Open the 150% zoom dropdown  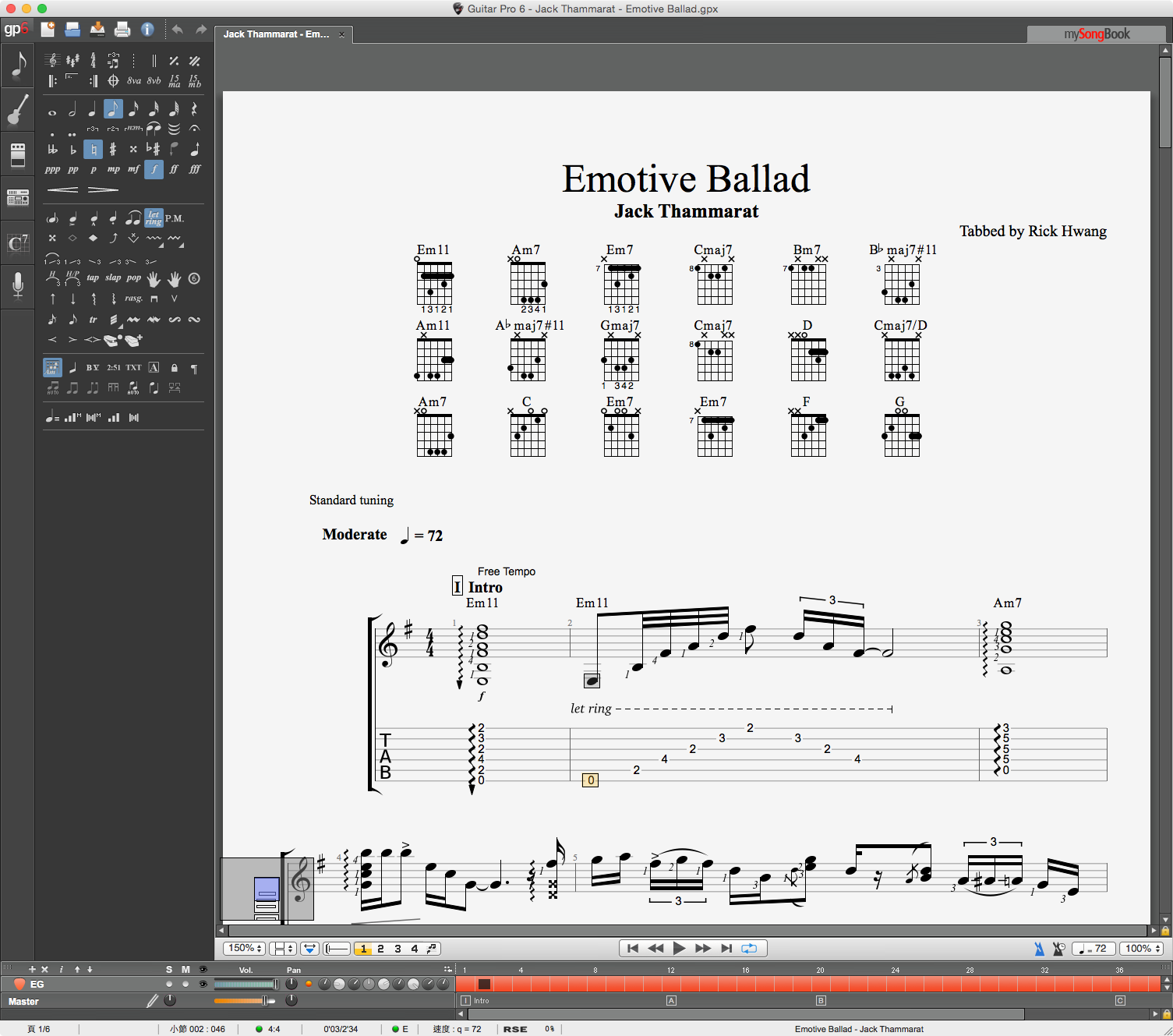coord(245,949)
